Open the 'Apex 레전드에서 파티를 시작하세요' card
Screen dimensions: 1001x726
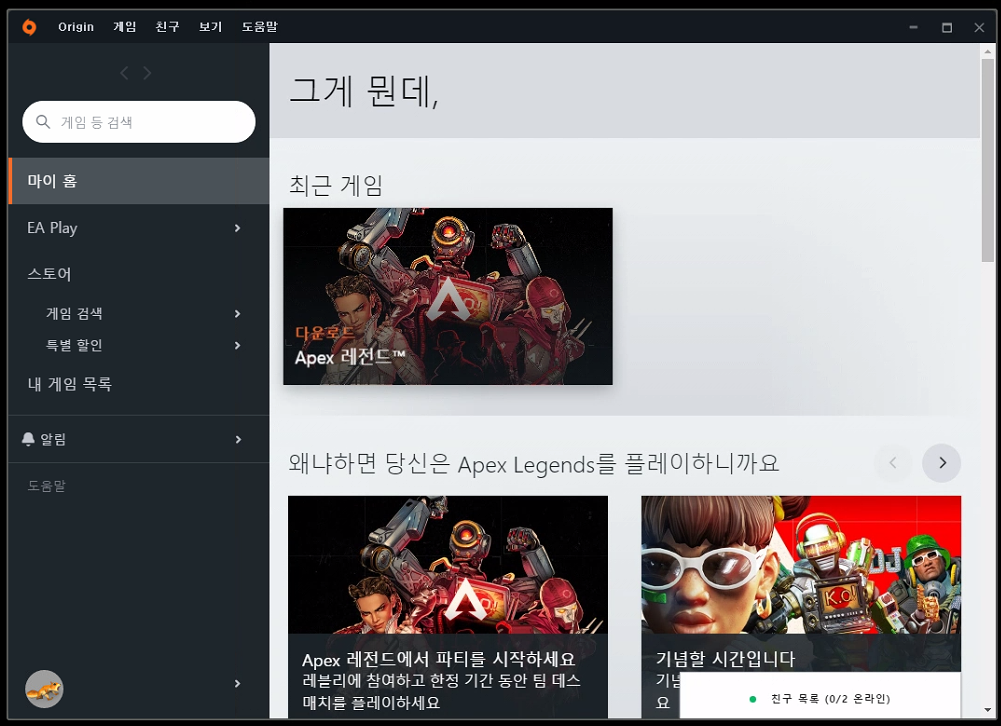tap(448, 607)
